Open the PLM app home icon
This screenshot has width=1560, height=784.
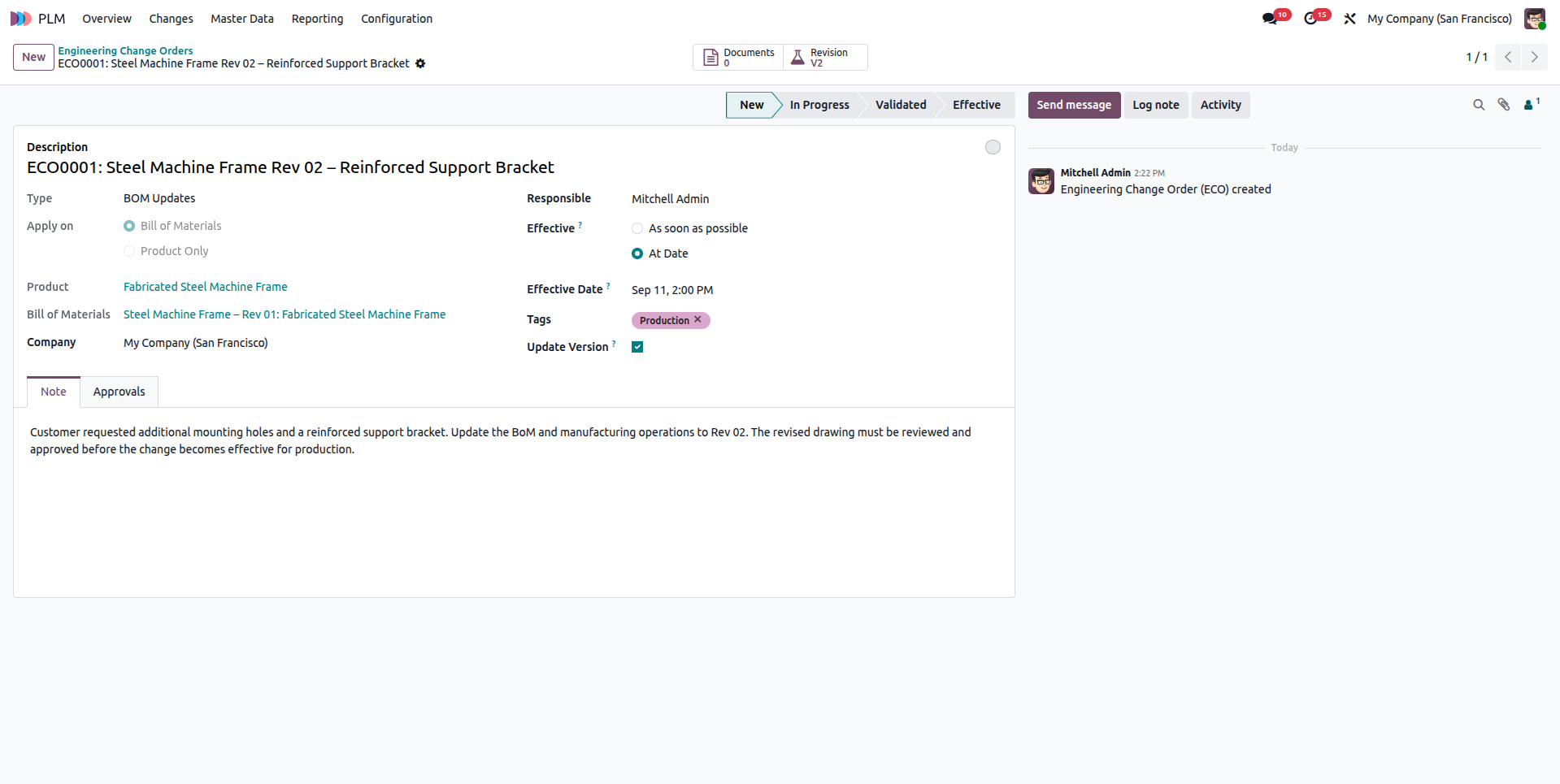click(21, 19)
